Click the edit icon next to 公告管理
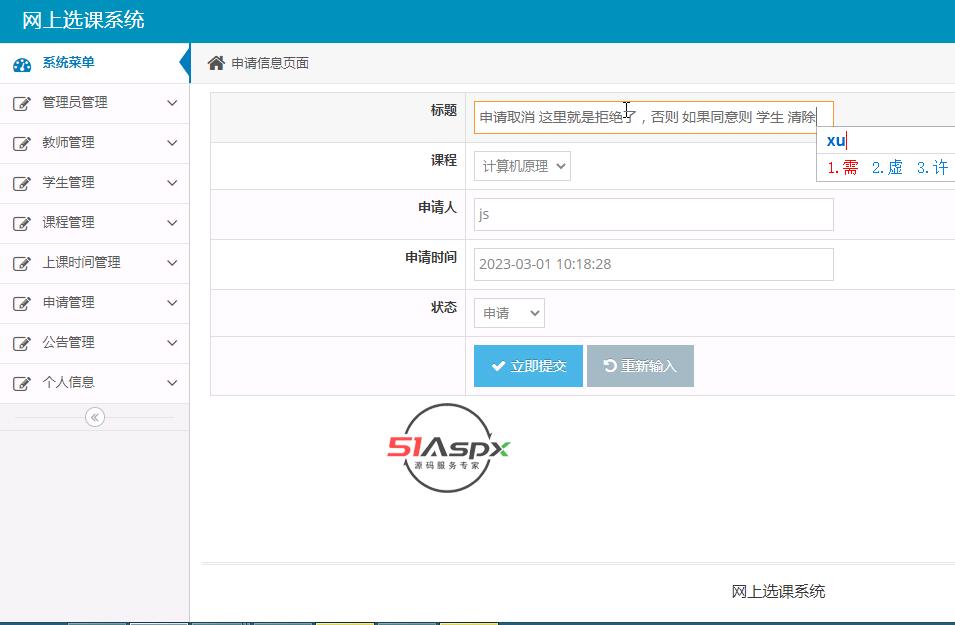The width and height of the screenshot is (955, 625). (x=22, y=344)
